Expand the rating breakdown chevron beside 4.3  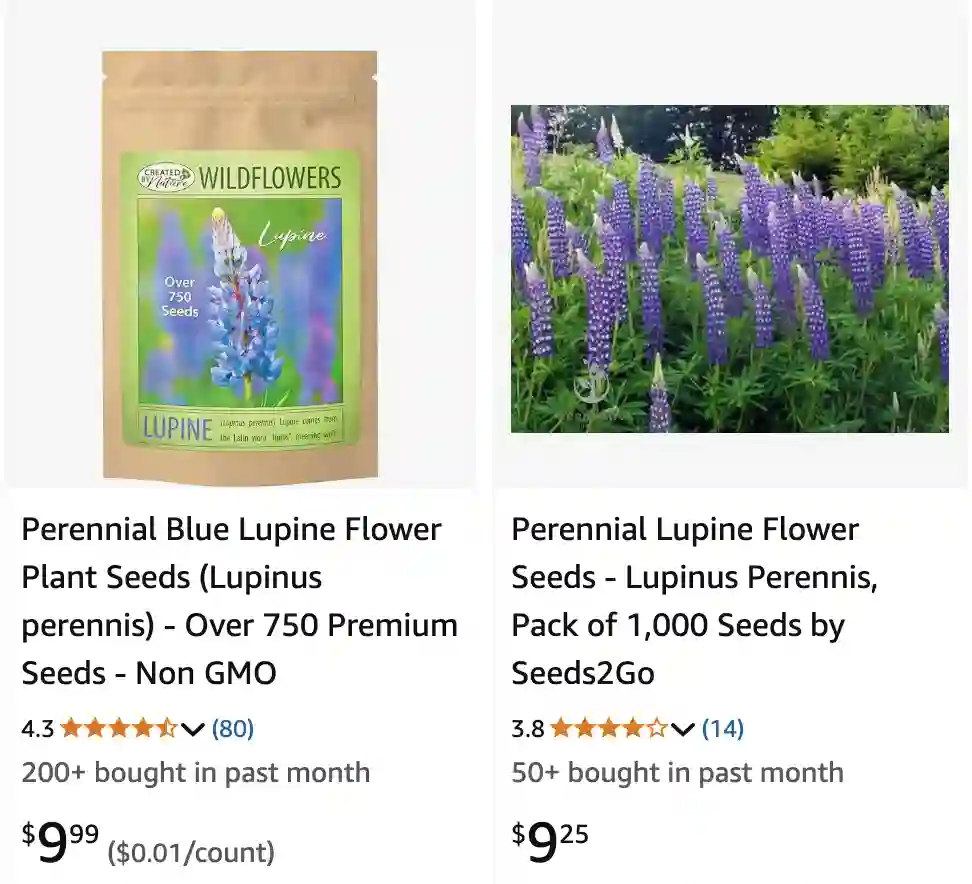pyautogui.click(x=191, y=731)
